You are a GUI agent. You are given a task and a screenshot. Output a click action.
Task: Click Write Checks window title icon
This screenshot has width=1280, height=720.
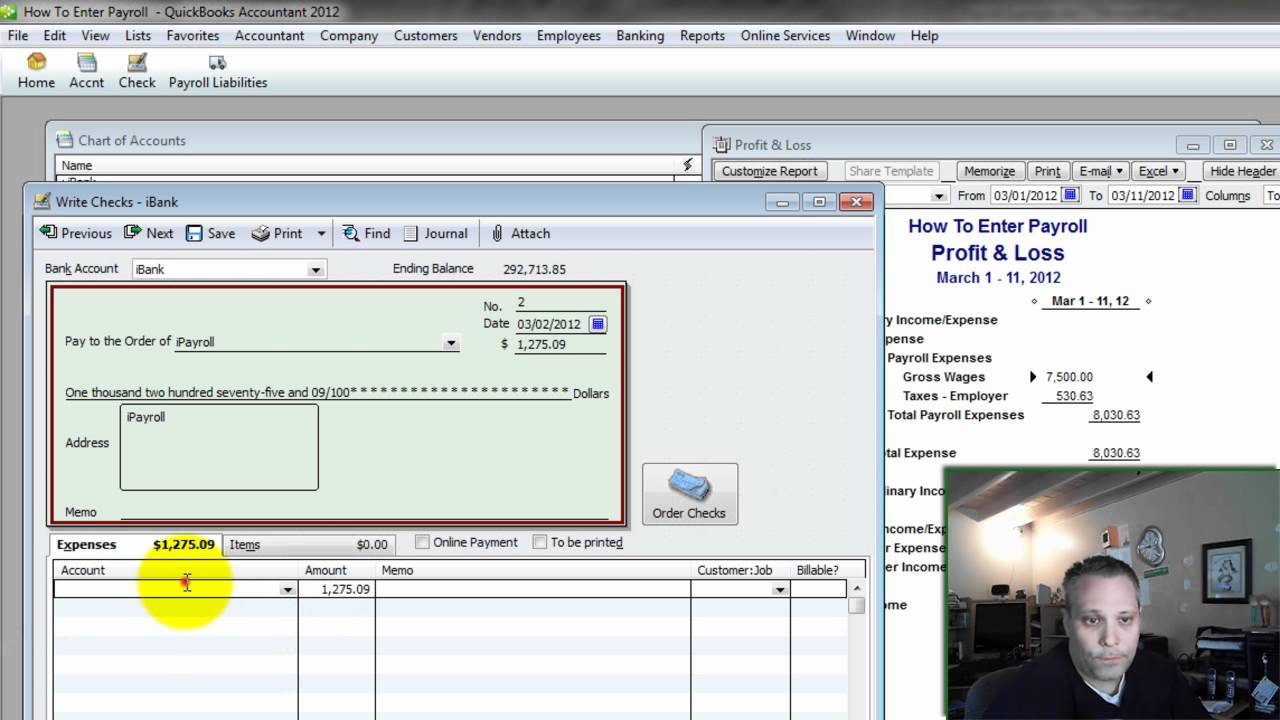(x=42, y=201)
